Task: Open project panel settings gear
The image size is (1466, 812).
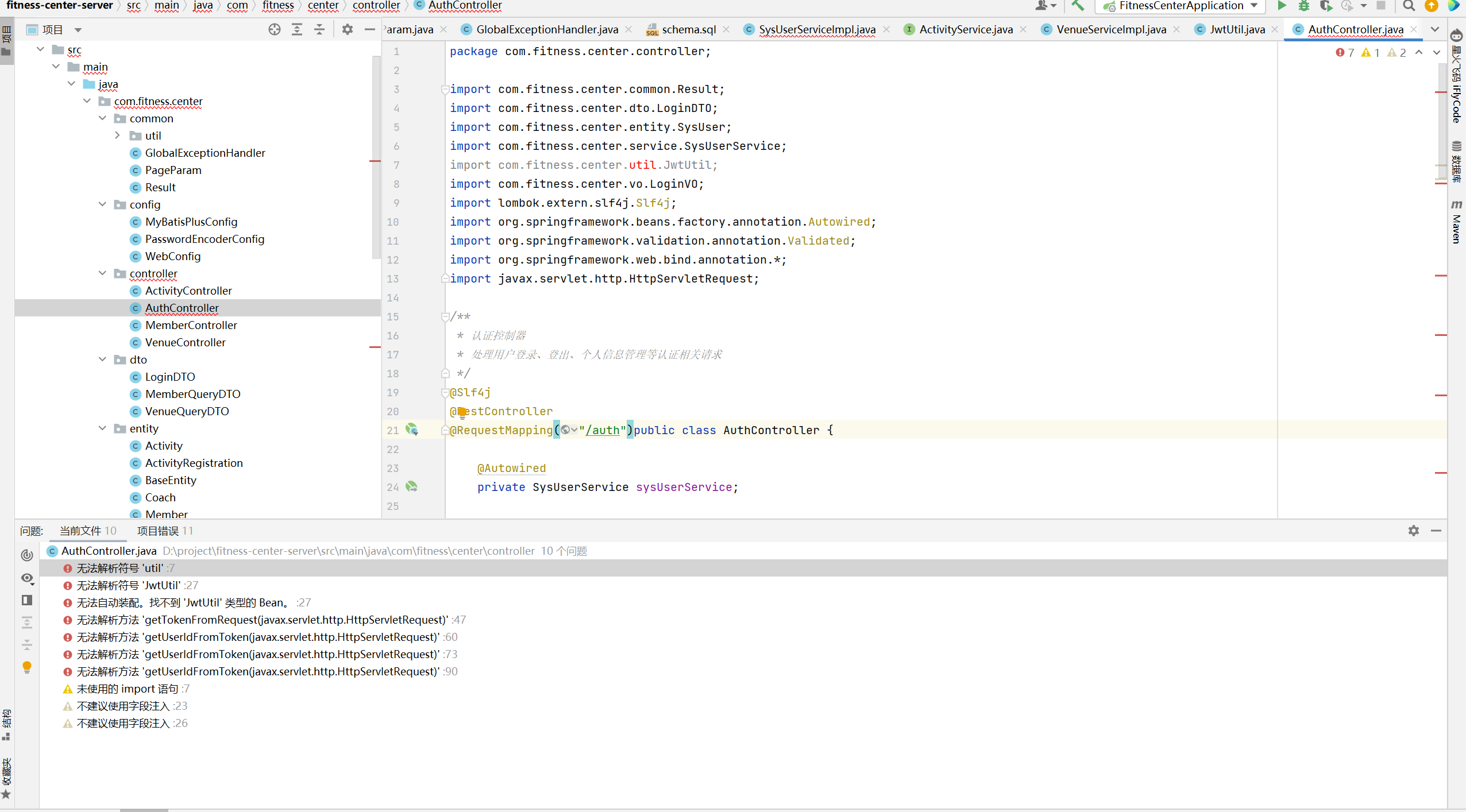Action: (x=348, y=29)
